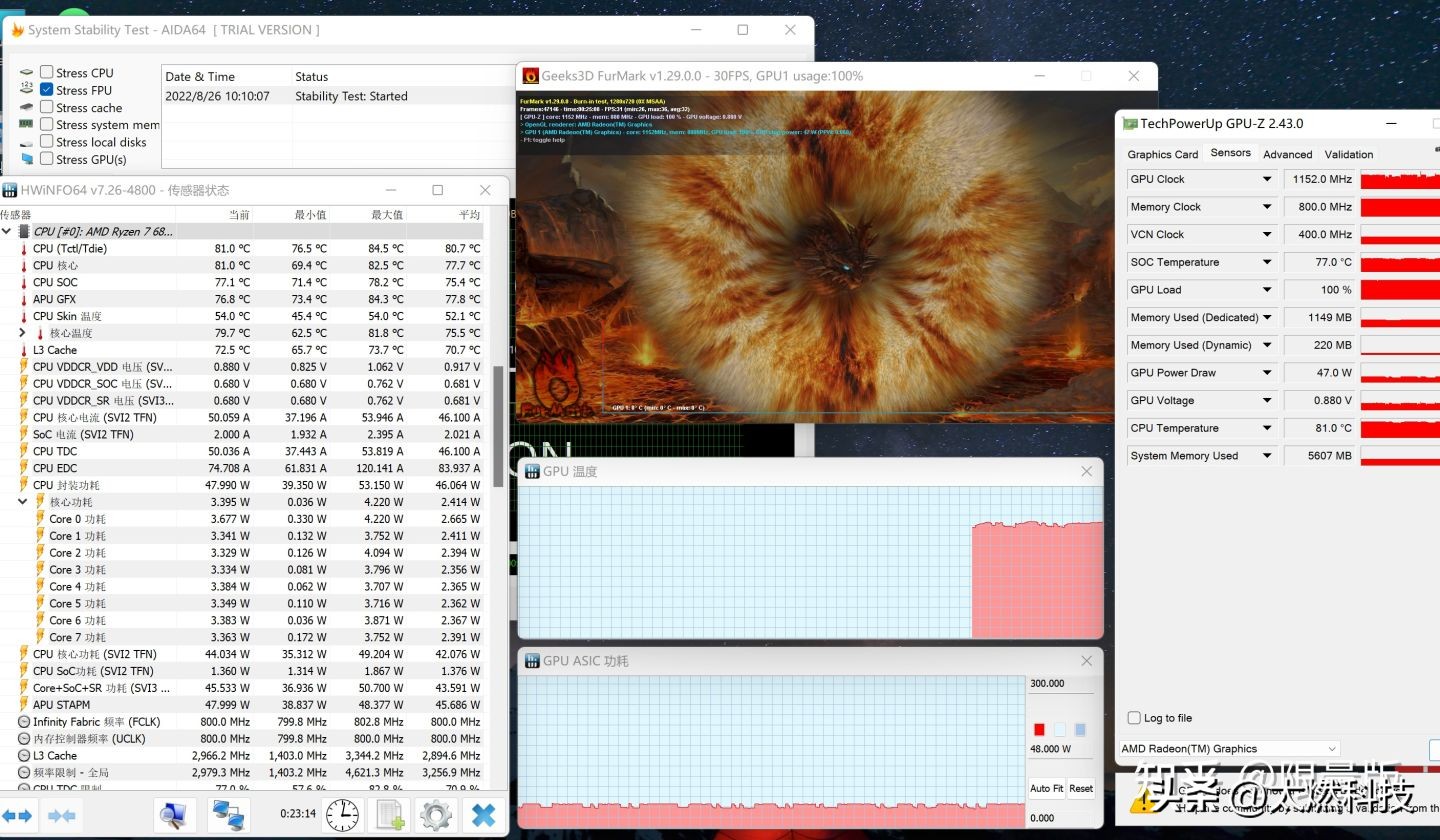Click the blue X icon in HWiNFO

point(484,815)
